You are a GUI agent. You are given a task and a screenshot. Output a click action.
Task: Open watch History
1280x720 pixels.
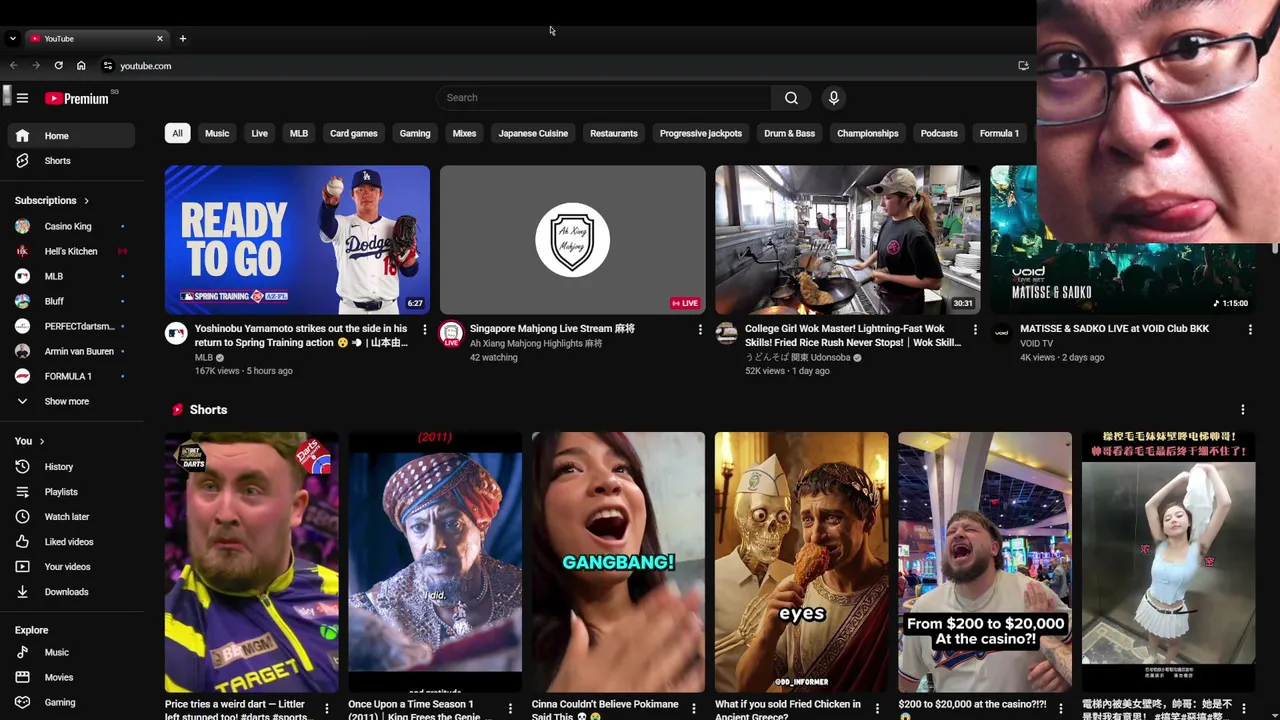click(x=70, y=467)
